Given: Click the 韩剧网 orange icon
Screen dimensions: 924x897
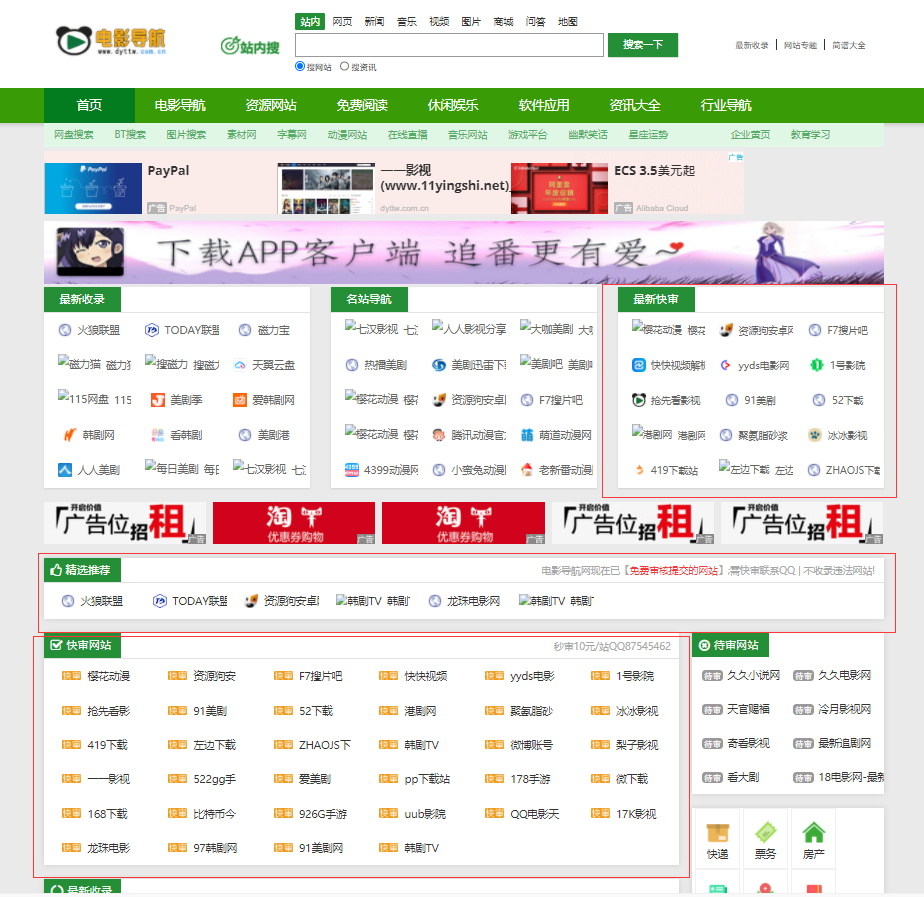Looking at the screenshot, I should 70,435.
